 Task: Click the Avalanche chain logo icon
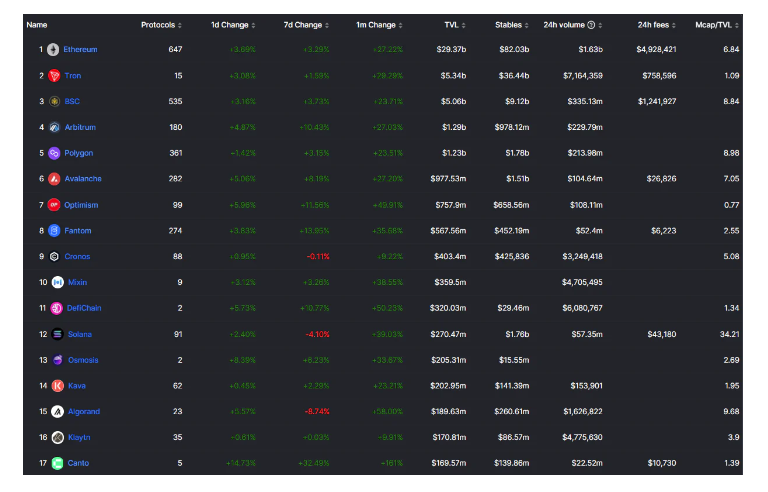pos(54,179)
